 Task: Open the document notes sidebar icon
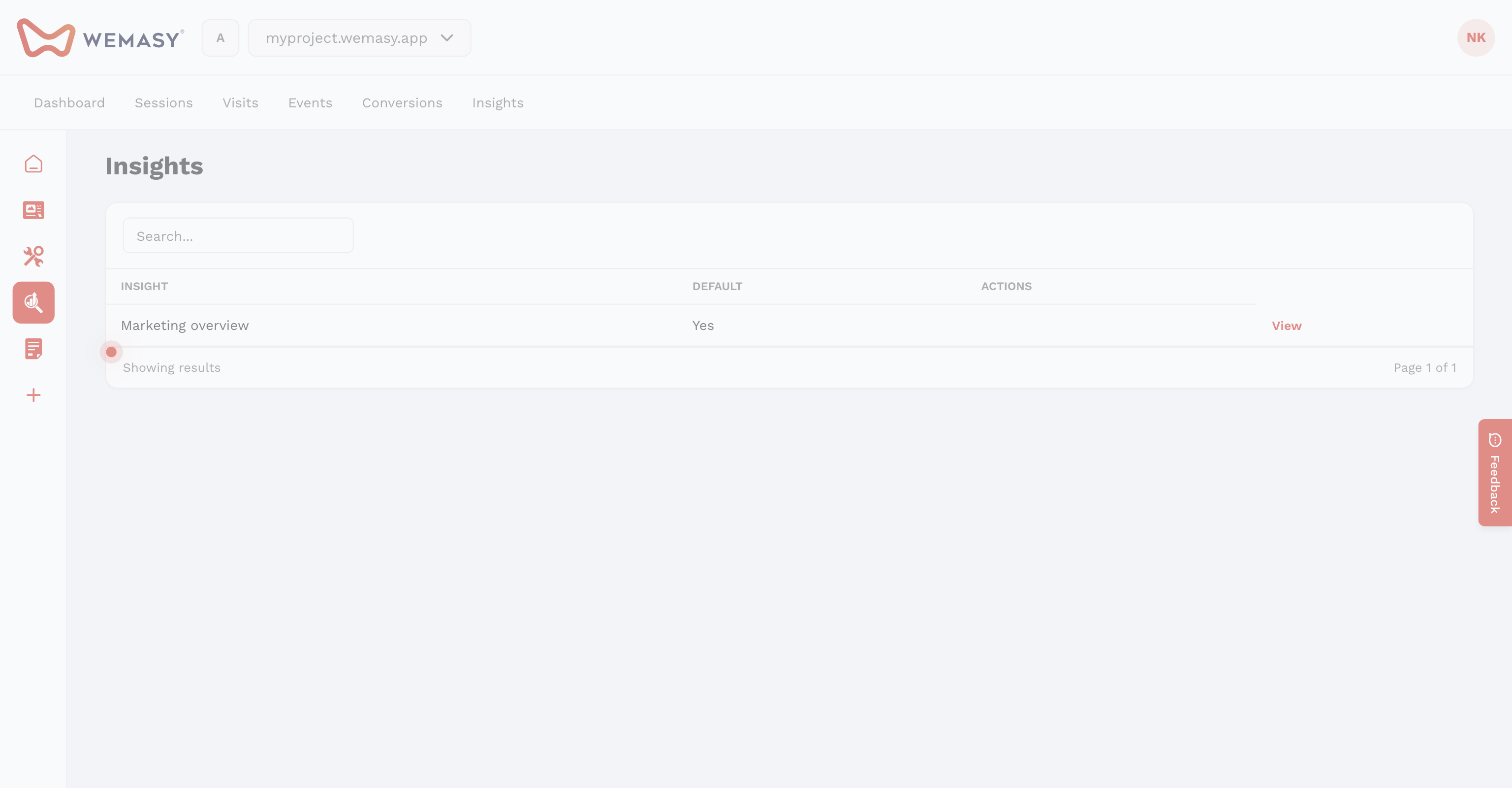[x=33, y=349]
